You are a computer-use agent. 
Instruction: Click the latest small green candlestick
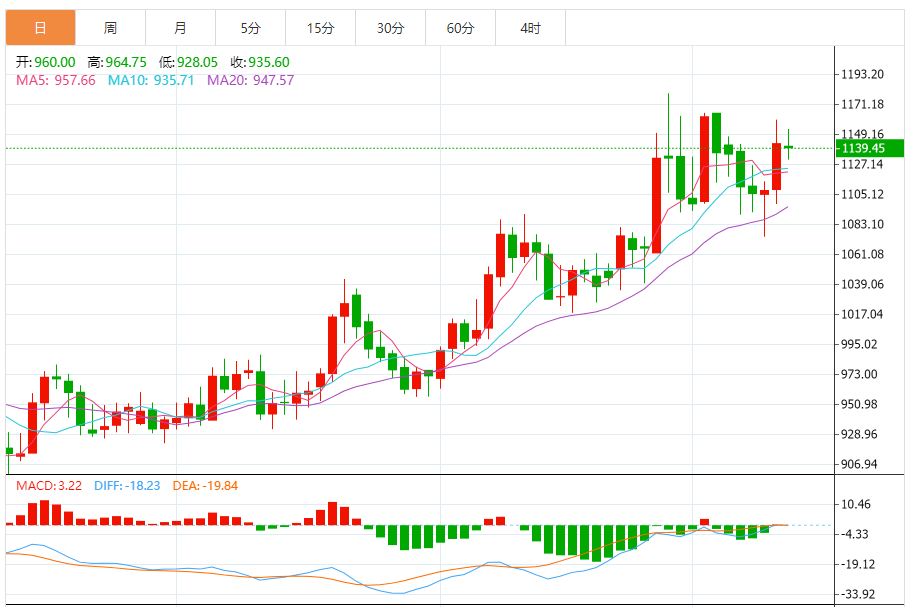coord(788,147)
